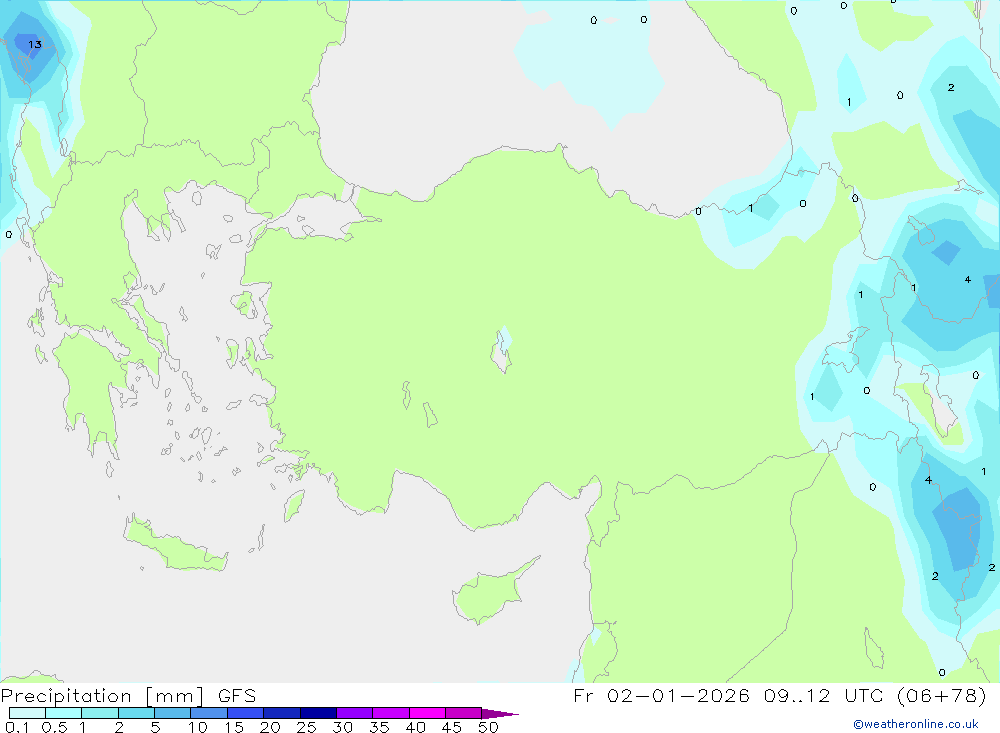Click the '0.1' label on the color scale
This screenshot has height=733, width=1000.
17,727
